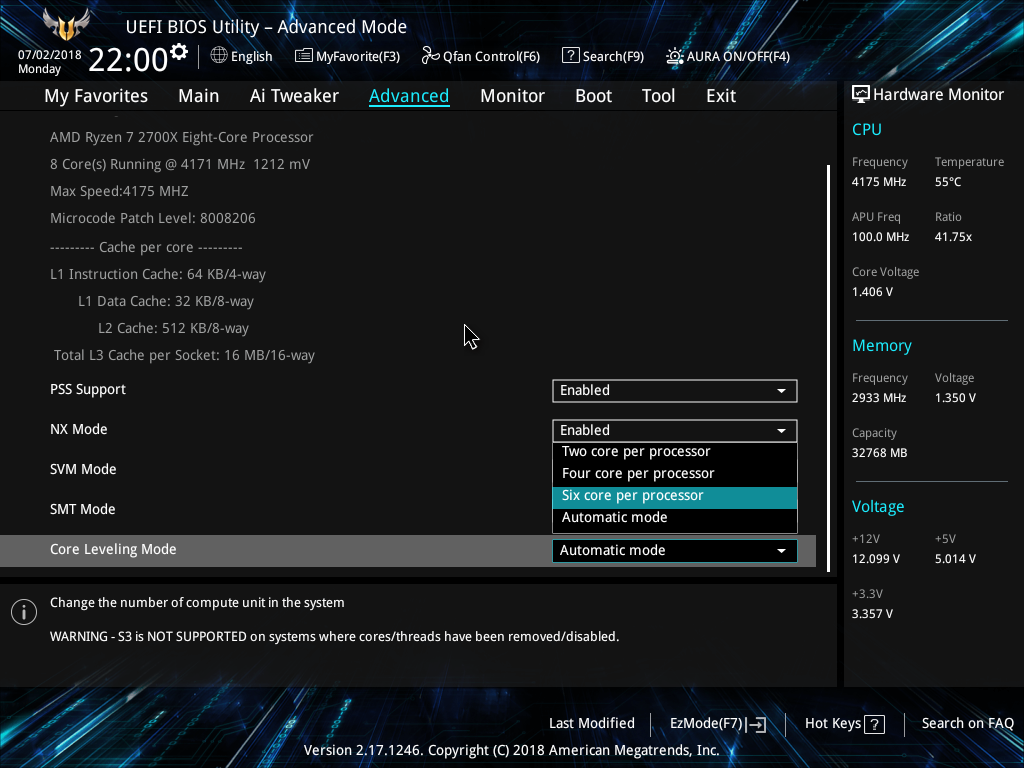Select the Core Leveling Mode row label
This screenshot has width=1024, height=768.
tap(113, 549)
